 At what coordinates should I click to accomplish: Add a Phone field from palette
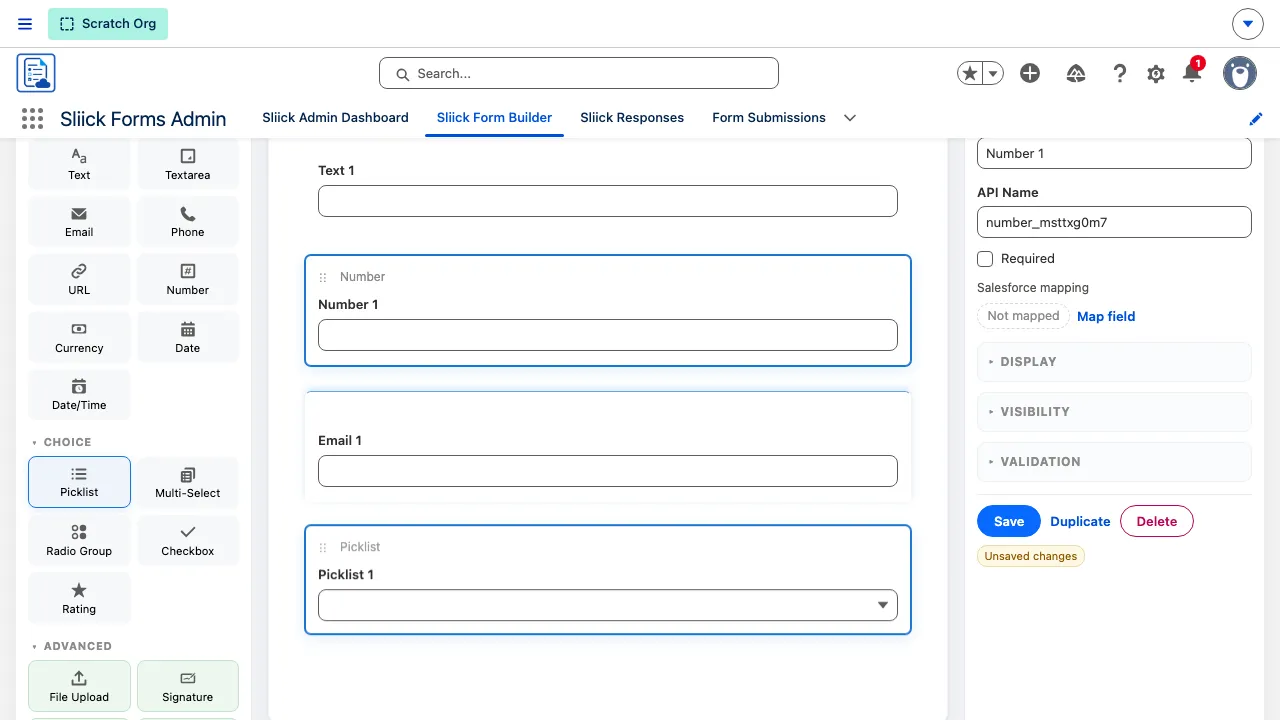tap(188, 222)
